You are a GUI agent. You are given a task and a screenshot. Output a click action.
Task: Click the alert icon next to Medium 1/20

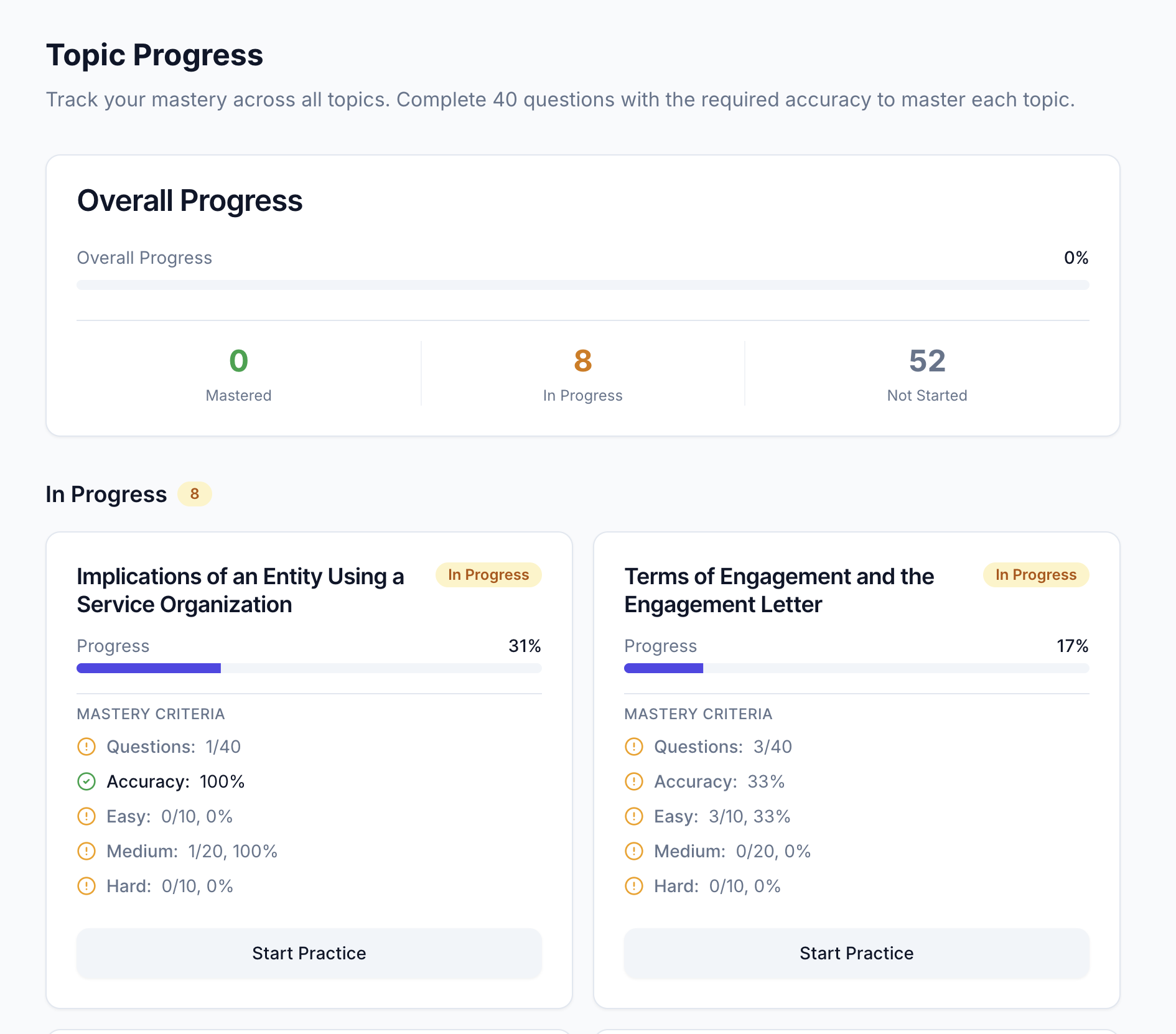click(x=86, y=851)
